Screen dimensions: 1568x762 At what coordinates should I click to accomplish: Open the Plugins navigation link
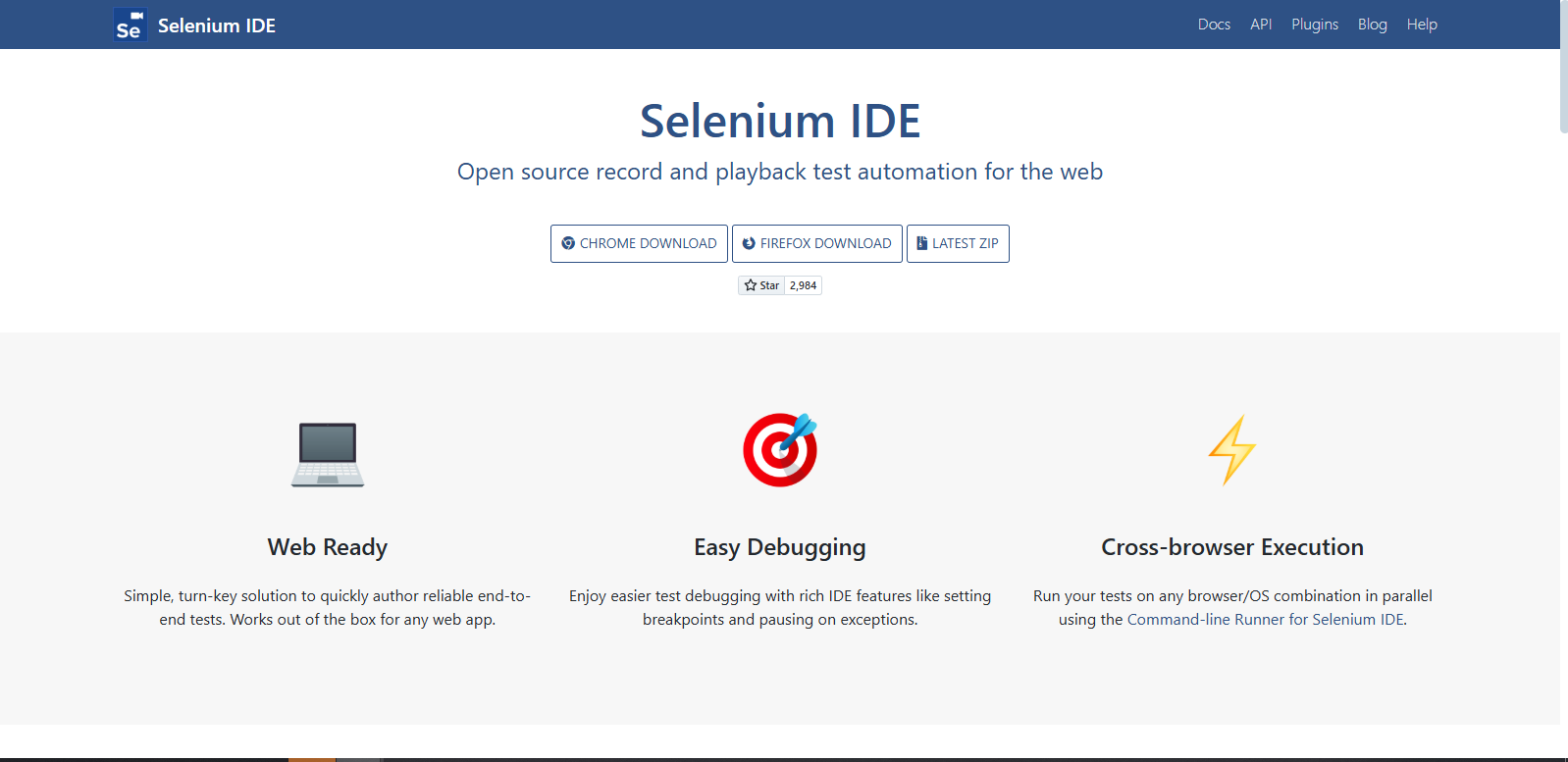click(1315, 25)
